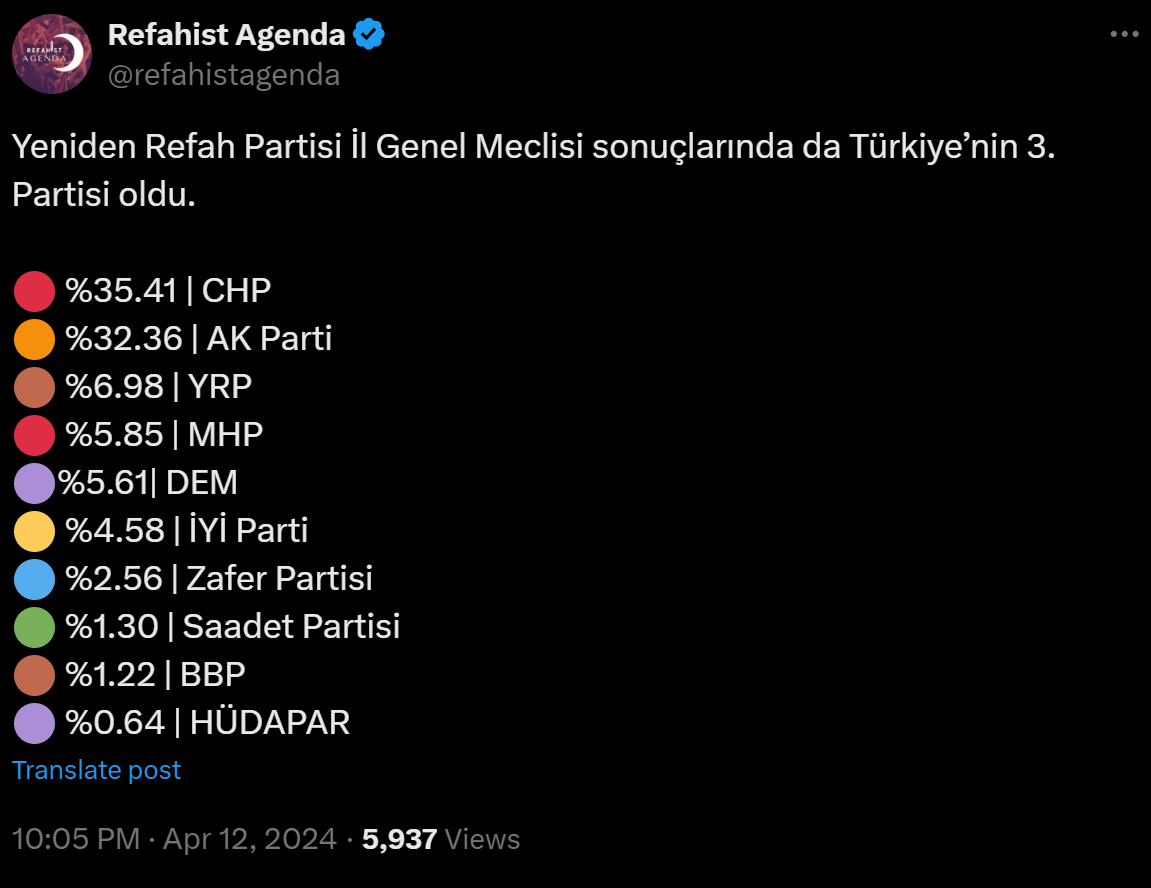Click the yellow circle beside İYİ Parti

pyautogui.click(x=34, y=531)
